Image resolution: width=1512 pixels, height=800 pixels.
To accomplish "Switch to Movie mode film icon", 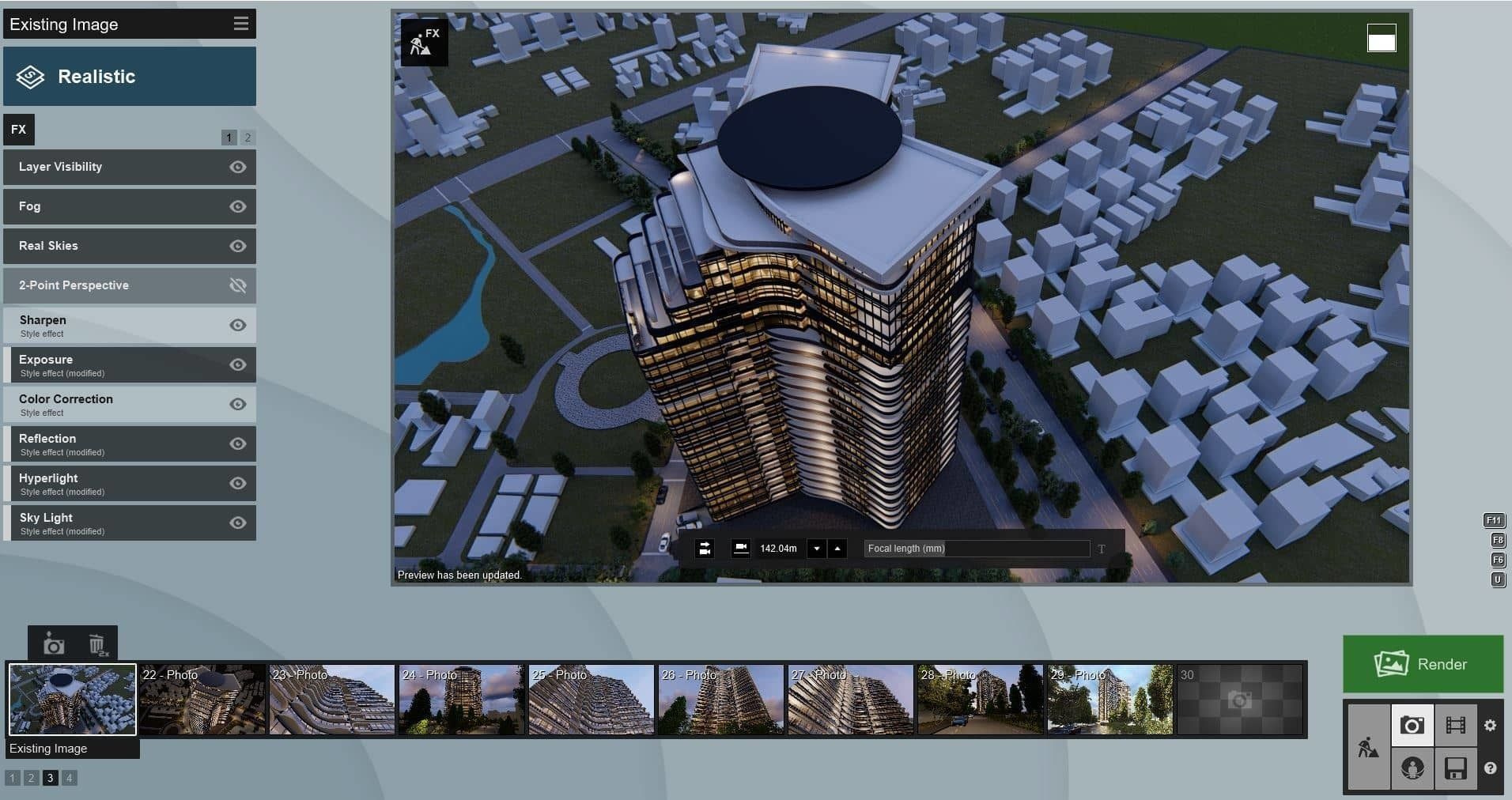I will pos(1455,725).
